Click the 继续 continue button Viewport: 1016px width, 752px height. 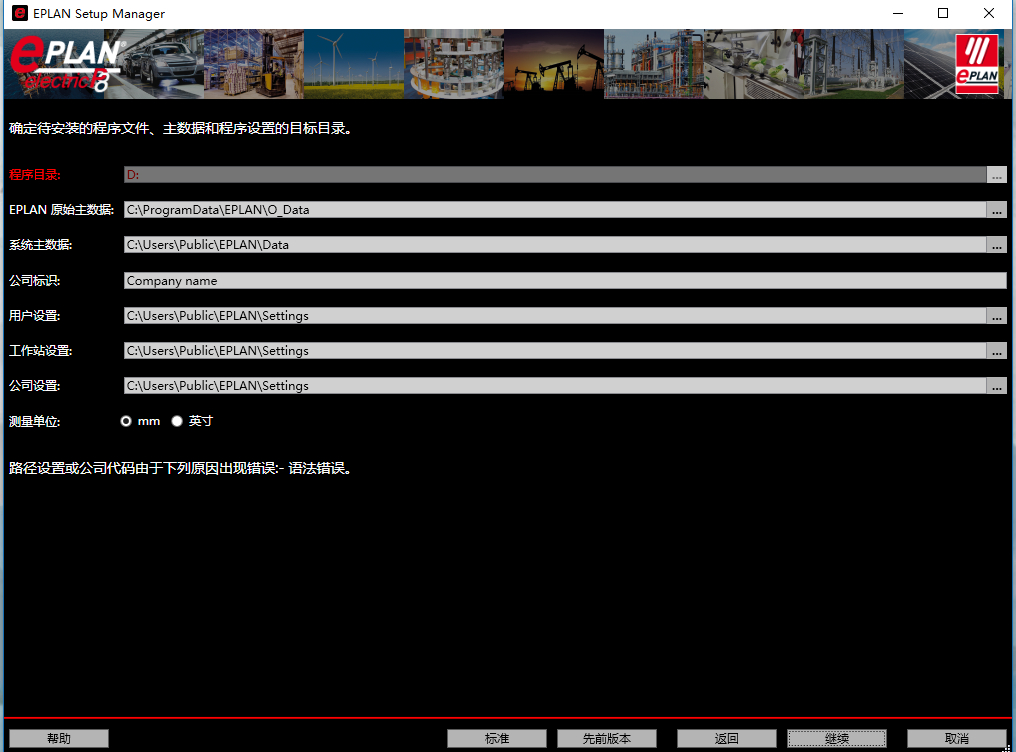click(x=837, y=738)
